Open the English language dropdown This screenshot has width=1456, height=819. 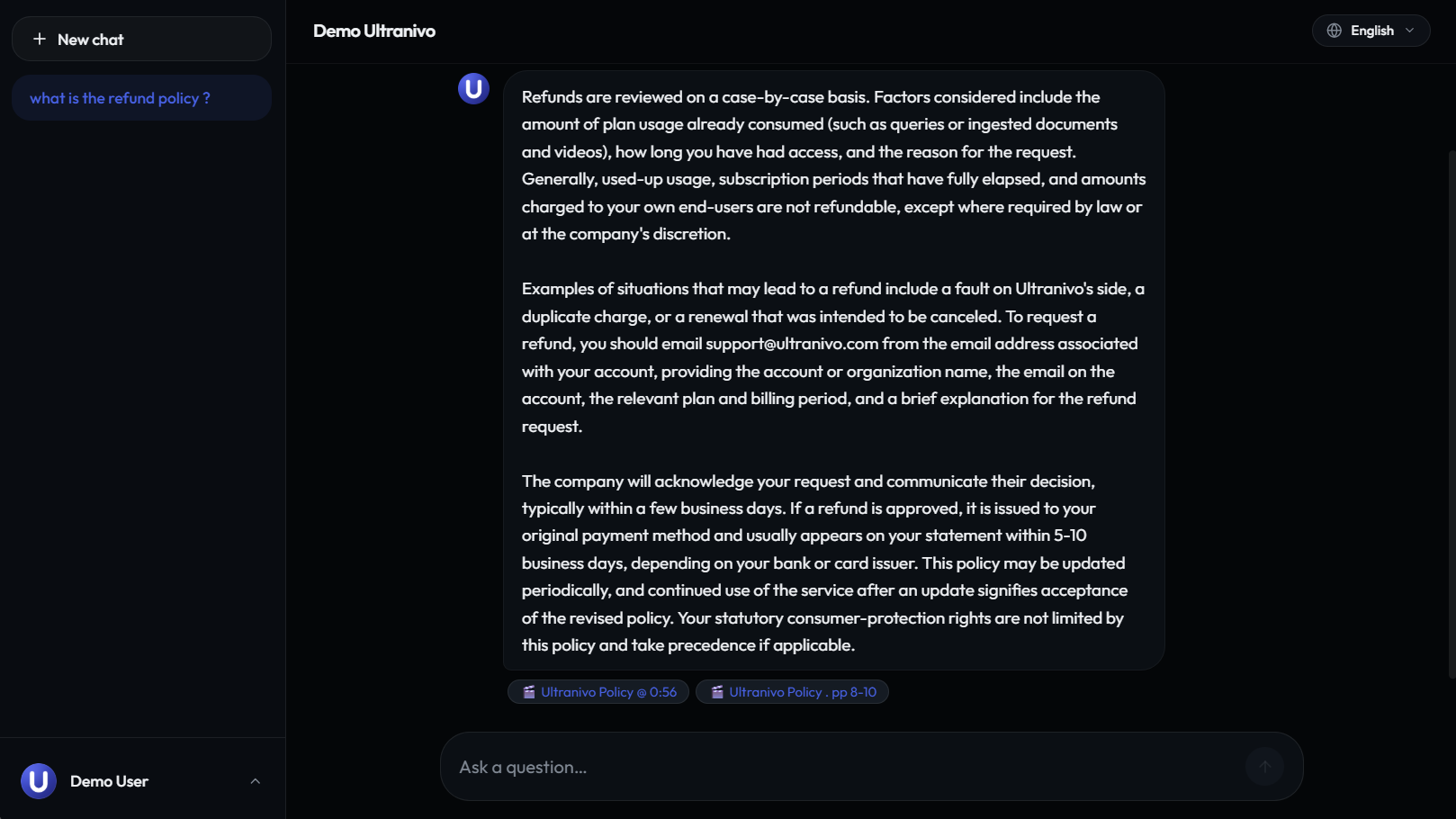tap(1371, 31)
